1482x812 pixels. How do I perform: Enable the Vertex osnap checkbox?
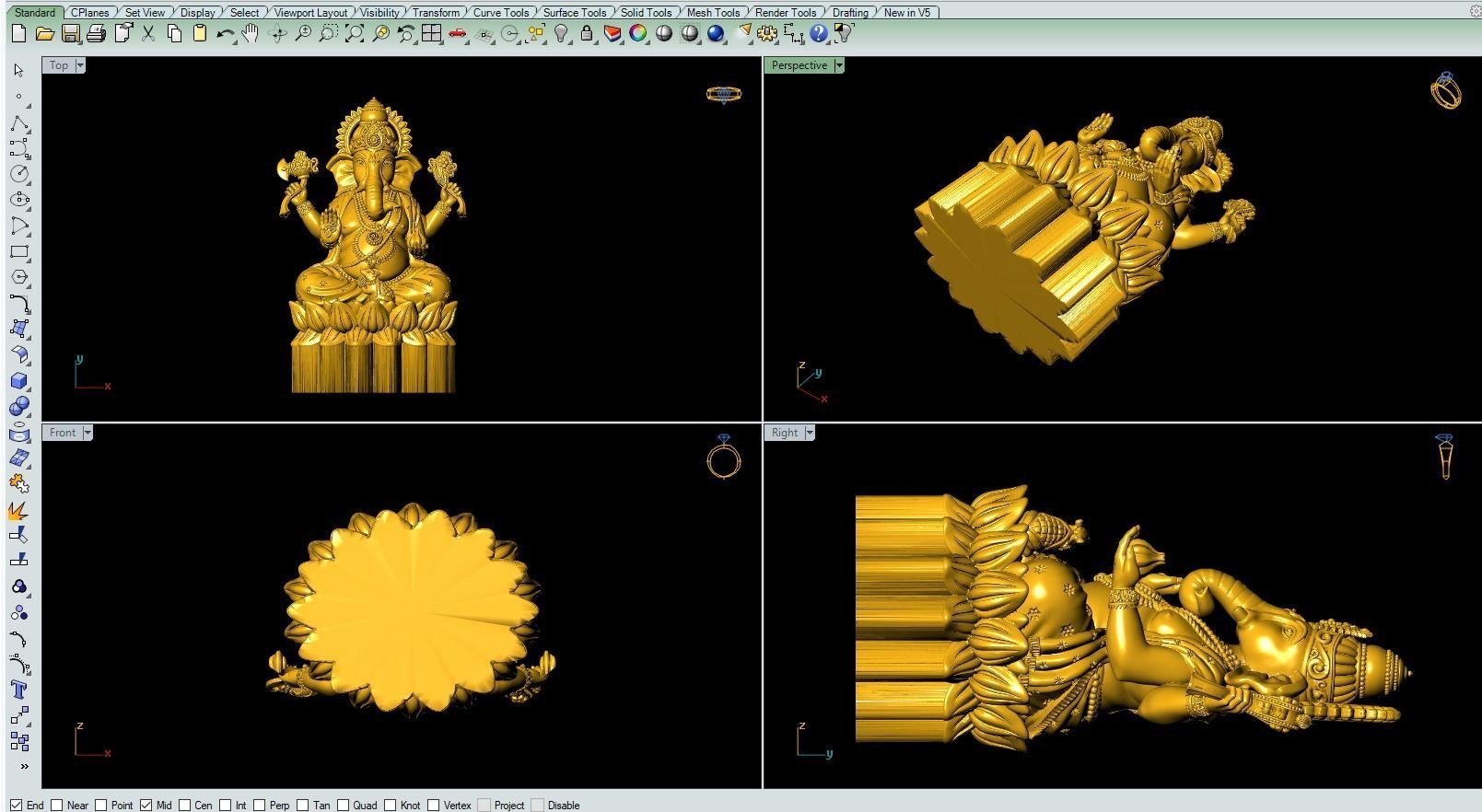(434, 805)
